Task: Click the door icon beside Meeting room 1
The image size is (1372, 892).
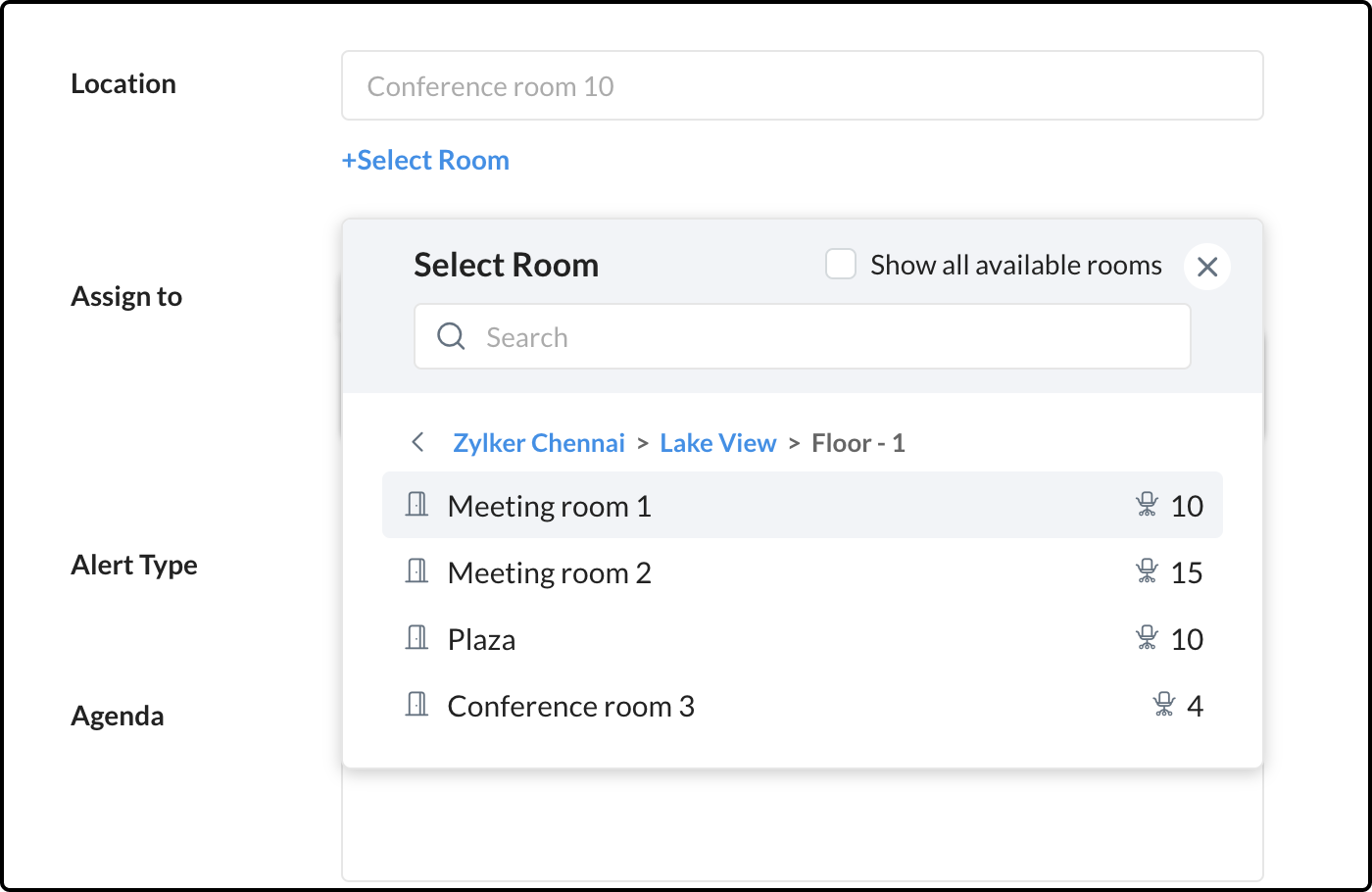Action: click(x=417, y=505)
